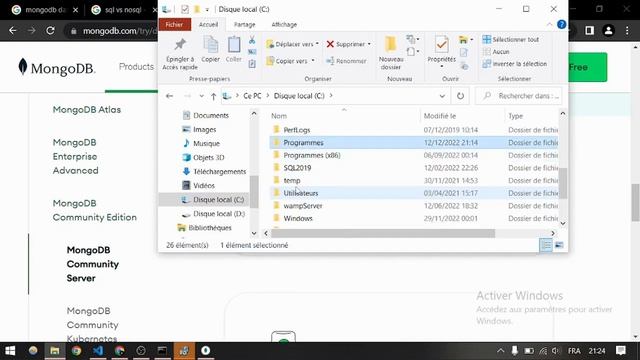Click Sélectionner tout
This screenshot has width=640, height=360.
[x=511, y=39]
